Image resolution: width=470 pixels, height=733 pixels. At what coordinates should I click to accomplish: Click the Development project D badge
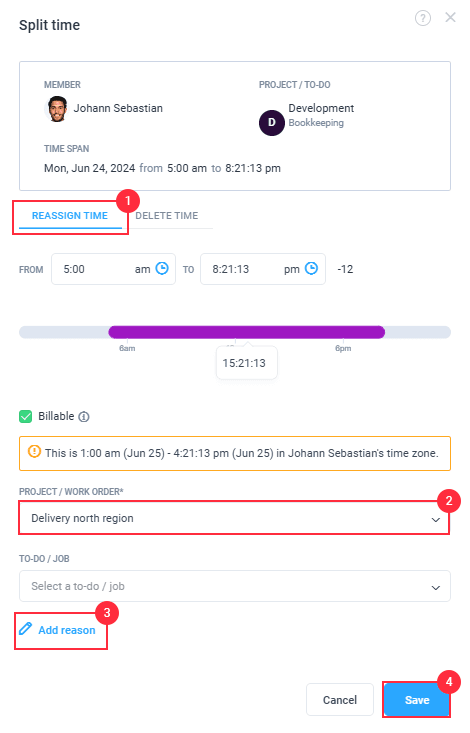click(x=272, y=122)
